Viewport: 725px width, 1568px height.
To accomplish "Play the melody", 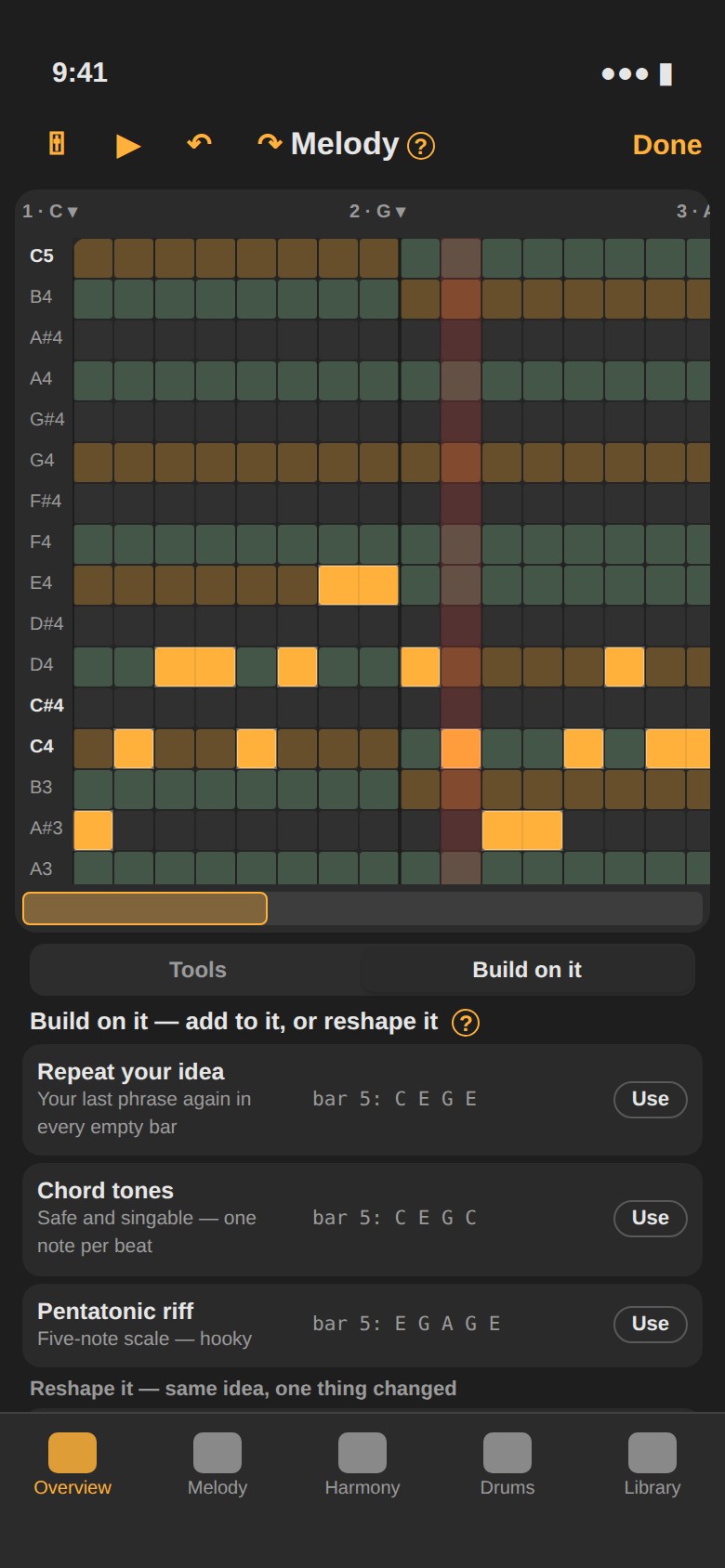I will pyautogui.click(x=128, y=145).
